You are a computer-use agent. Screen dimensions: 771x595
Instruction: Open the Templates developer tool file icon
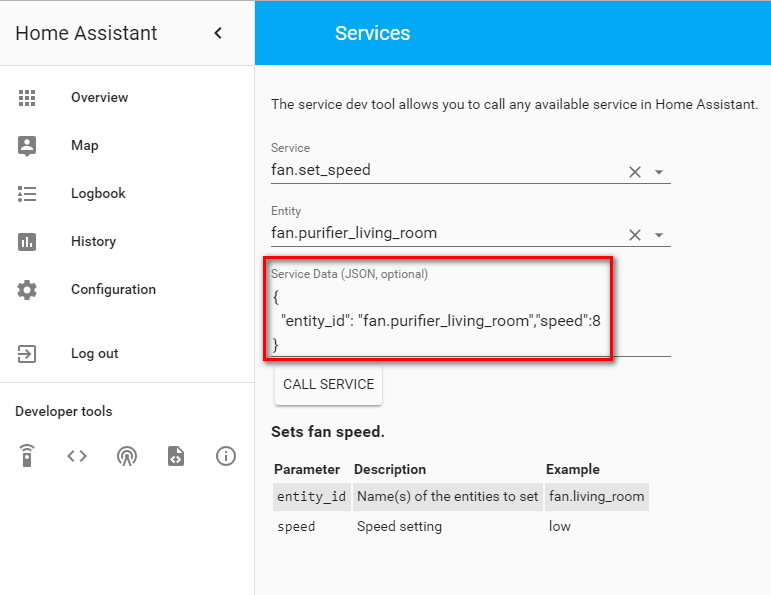tap(176, 456)
